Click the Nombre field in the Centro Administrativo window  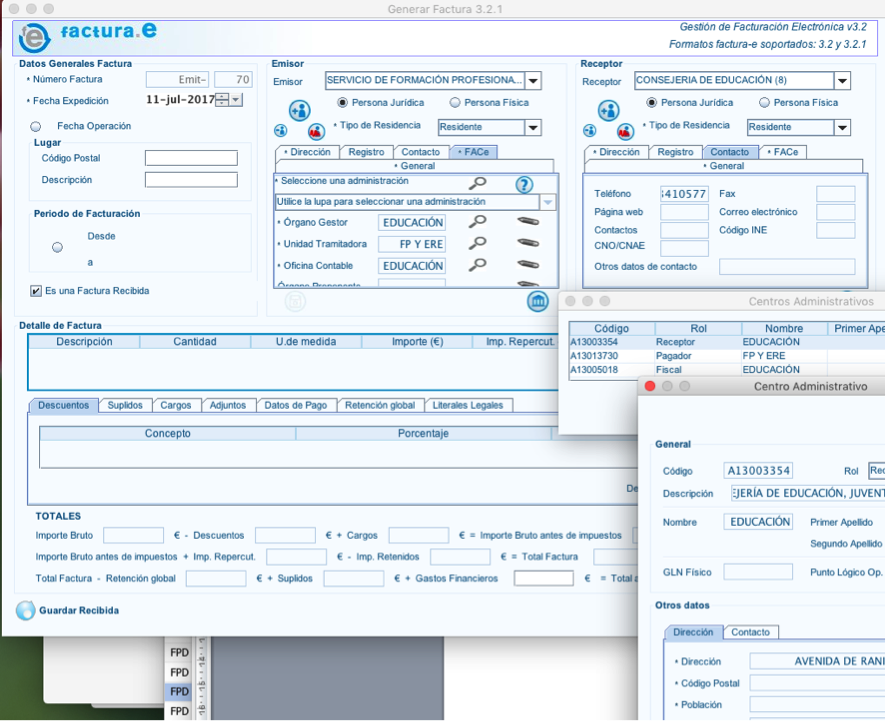[758, 522]
